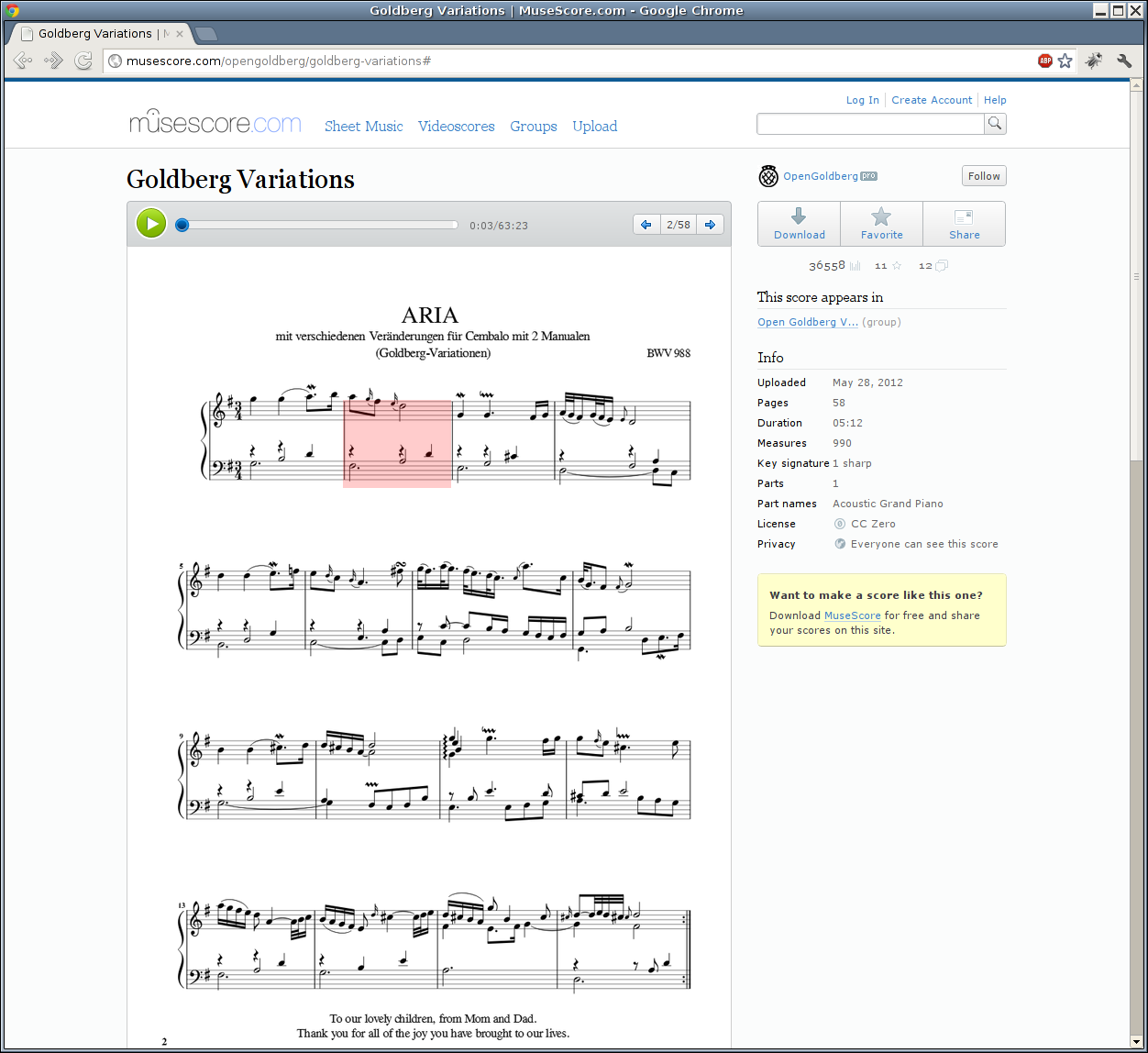Image resolution: width=1148 pixels, height=1053 pixels.
Task: Click the CC Zero license text
Action: tap(873, 524)
